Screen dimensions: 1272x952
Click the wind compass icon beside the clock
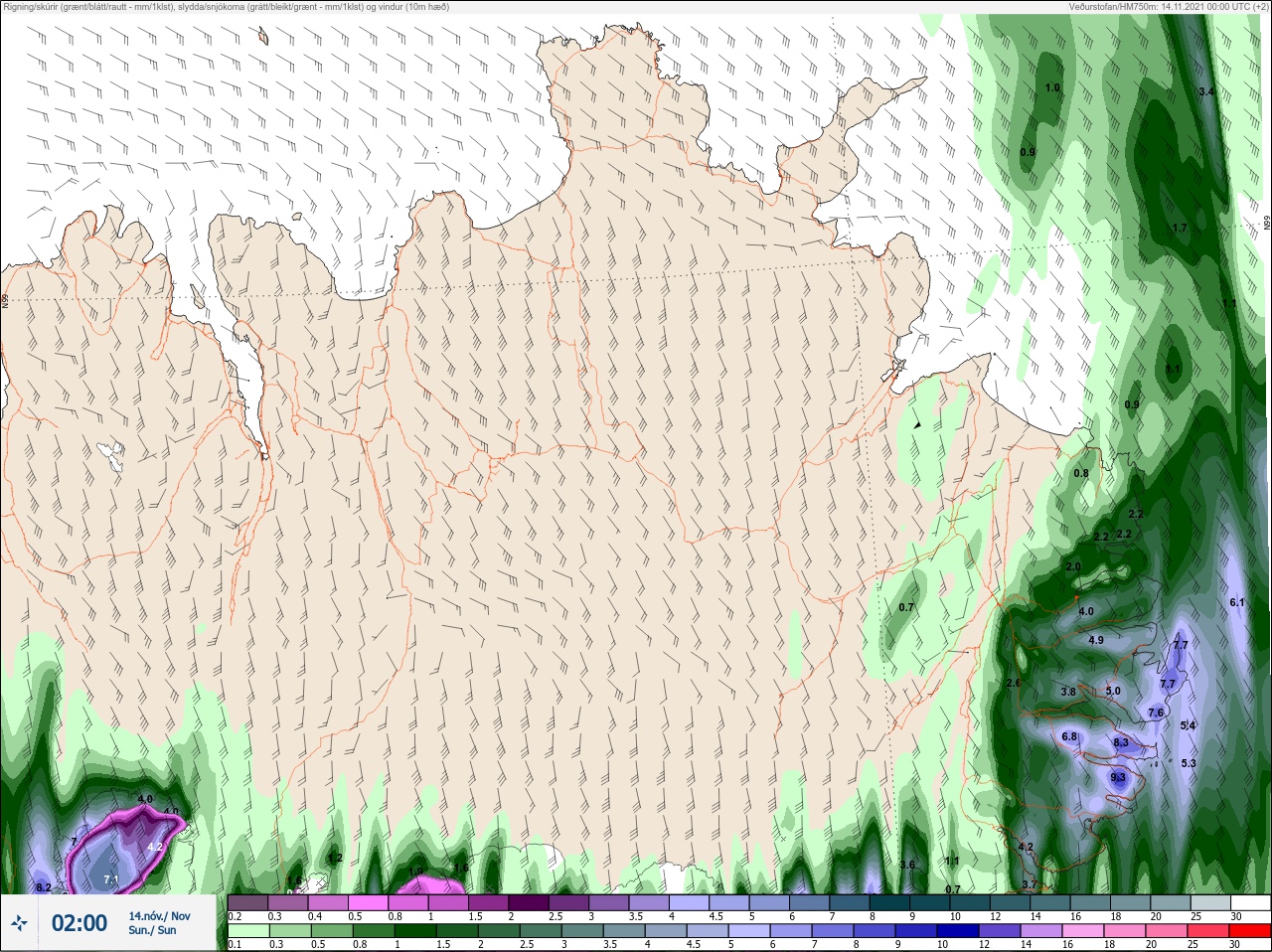20,924
